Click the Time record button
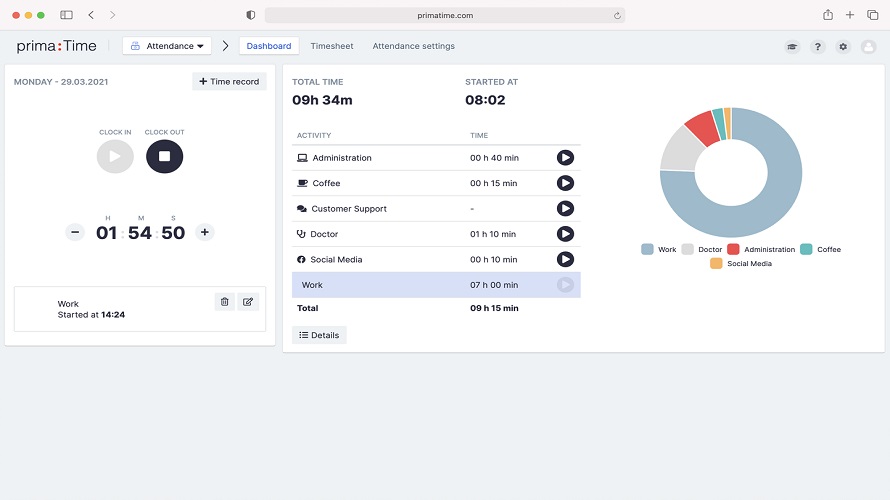890x500 pixels. (x=229, y=82)
